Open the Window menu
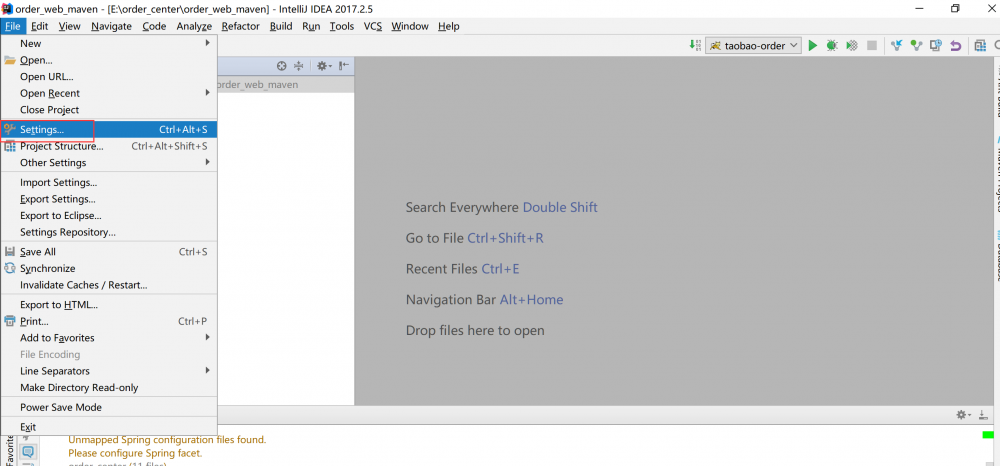 click(410, 26)
